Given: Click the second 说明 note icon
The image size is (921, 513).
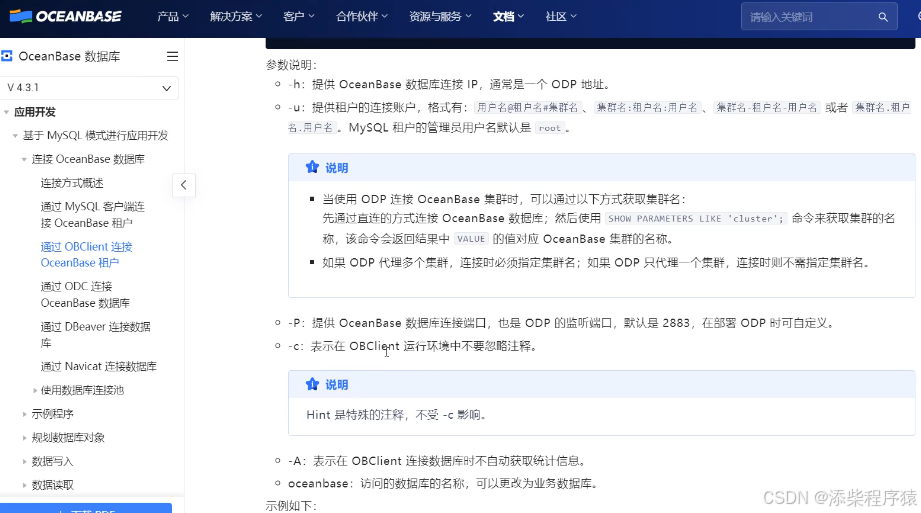Looking at the screenshot, I should coord(312,384).
